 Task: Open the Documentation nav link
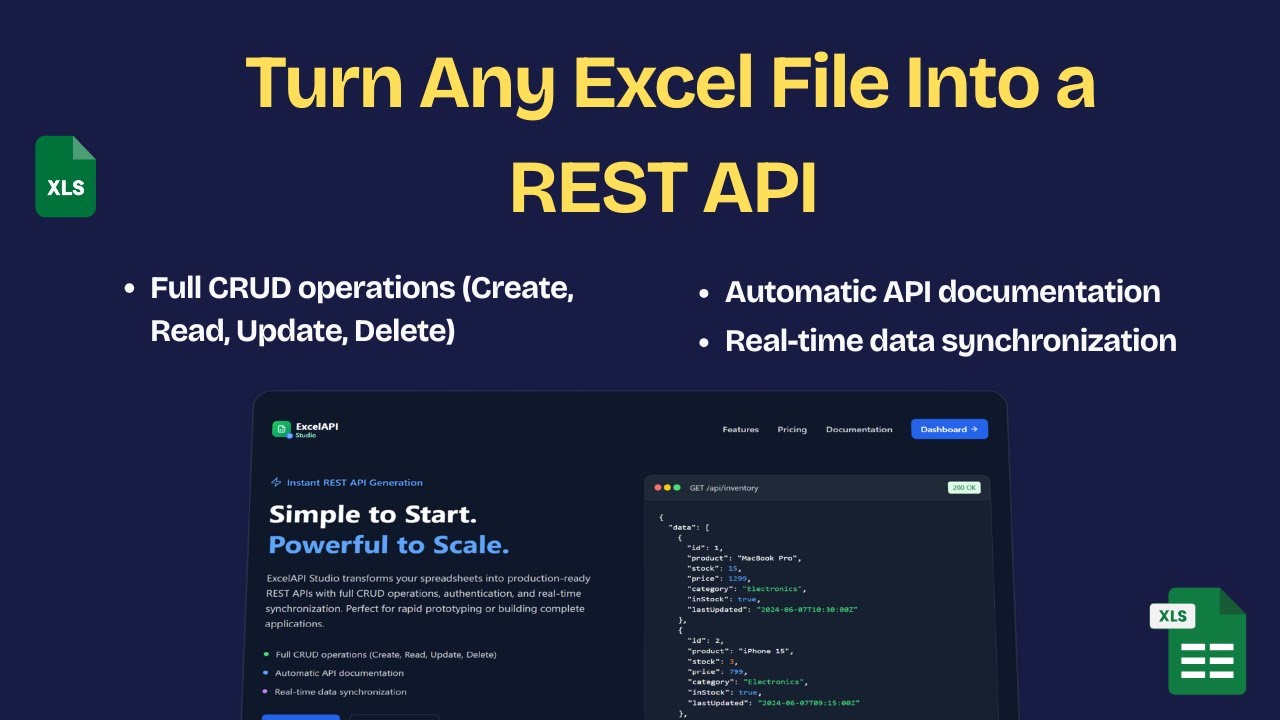tap(859, 429)
